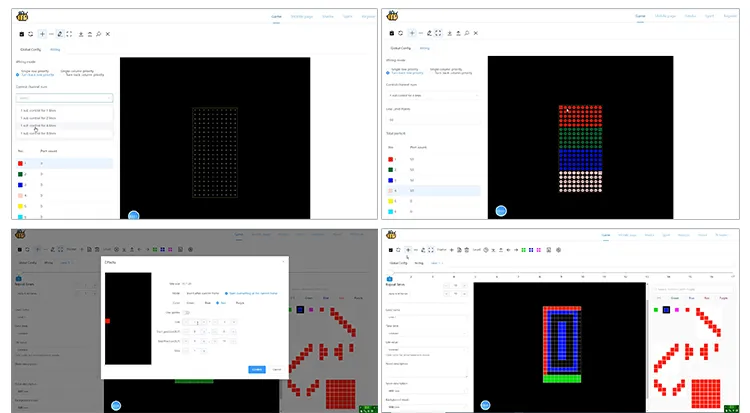Toggle the Use gamma switch in the dialog
This screenshot has height=413, width=750.
[186, 312]
